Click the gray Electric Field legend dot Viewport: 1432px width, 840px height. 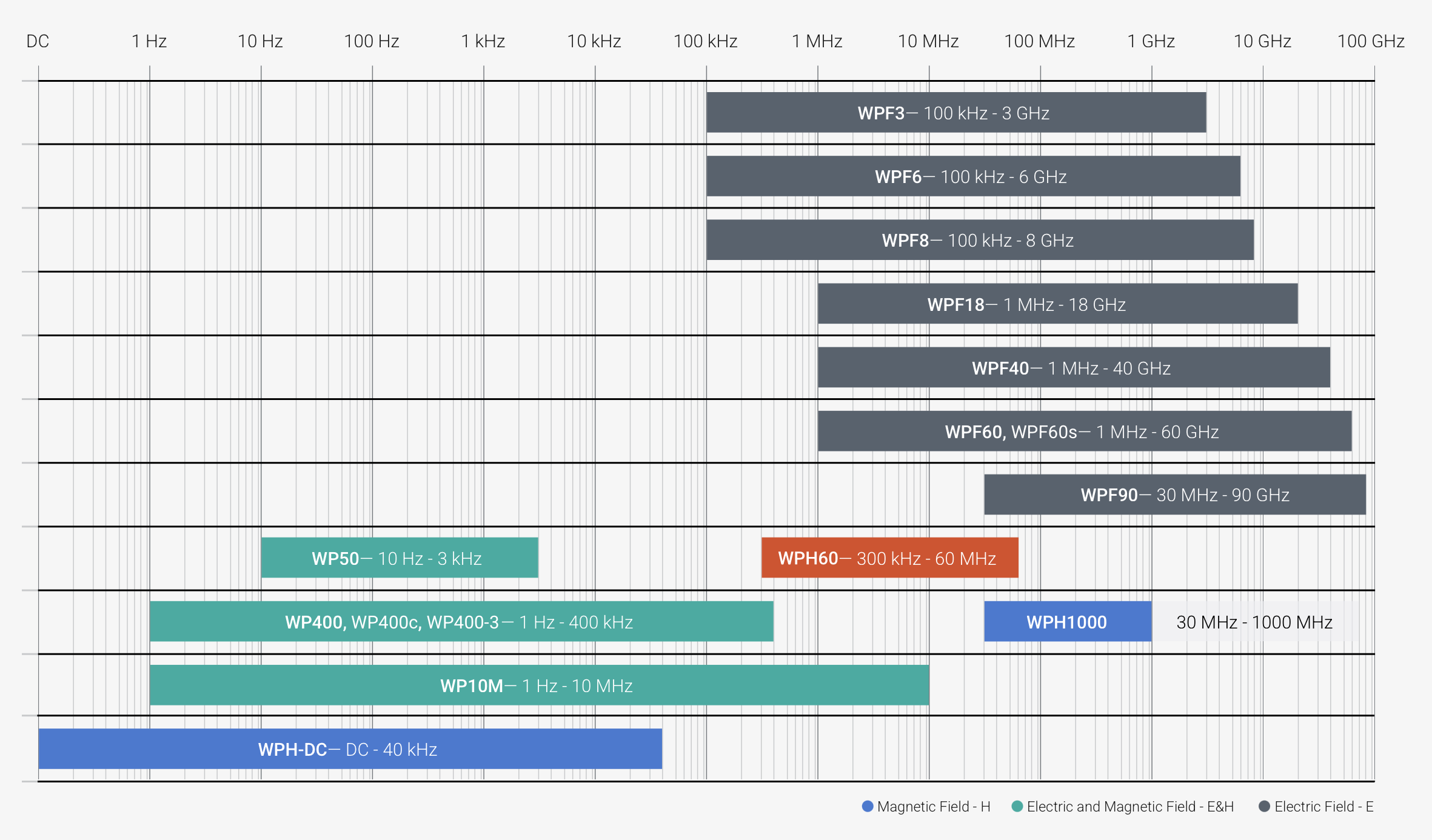(1264, 807)
